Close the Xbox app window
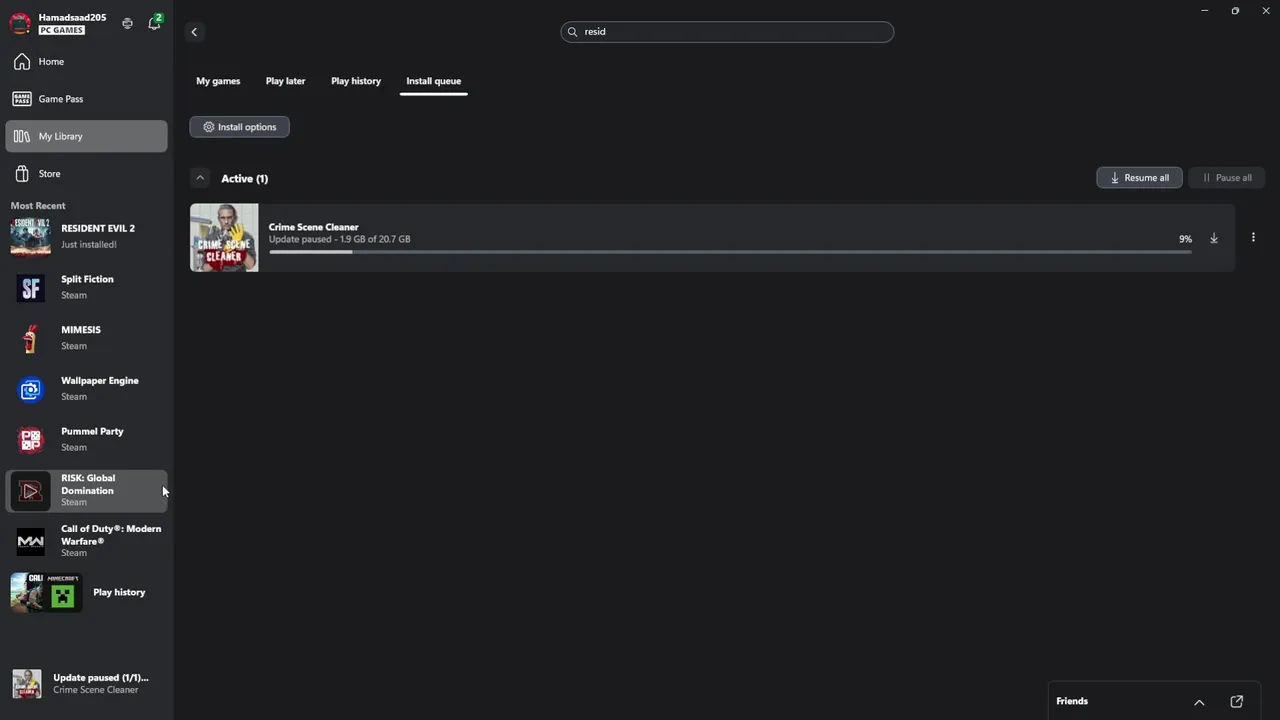 pyautogui.click(x=1265, y=10)
